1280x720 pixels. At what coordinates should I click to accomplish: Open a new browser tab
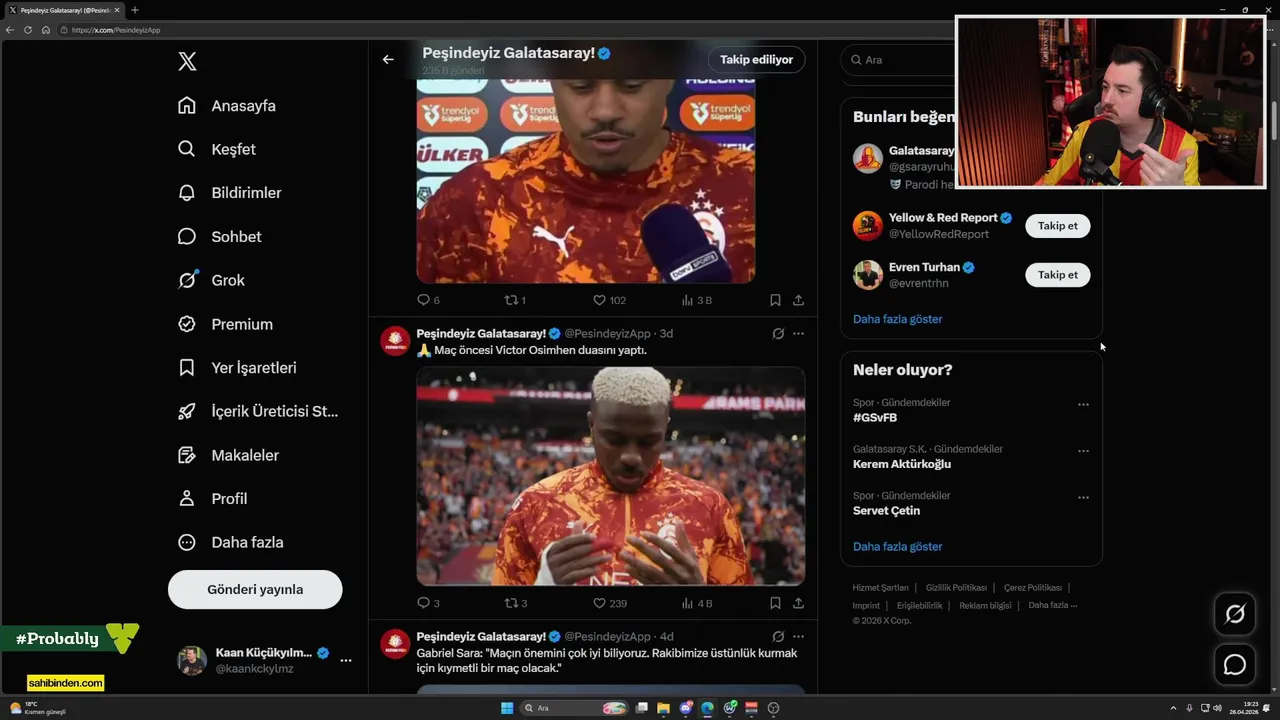coord(134,10)
